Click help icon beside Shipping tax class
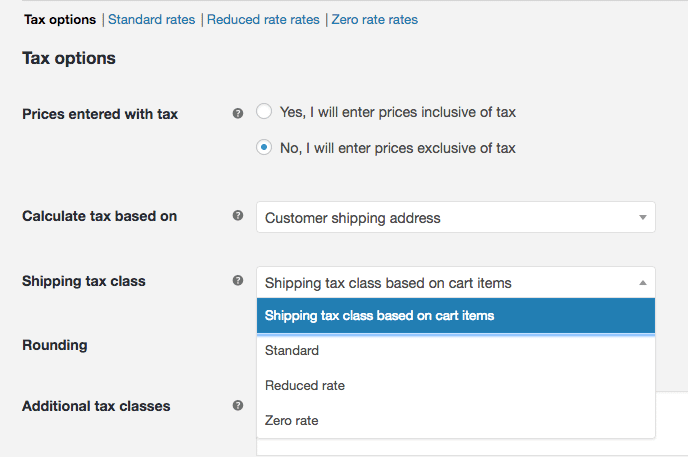The width and height of the screenshot is (688, 457). tap(238, 280)
